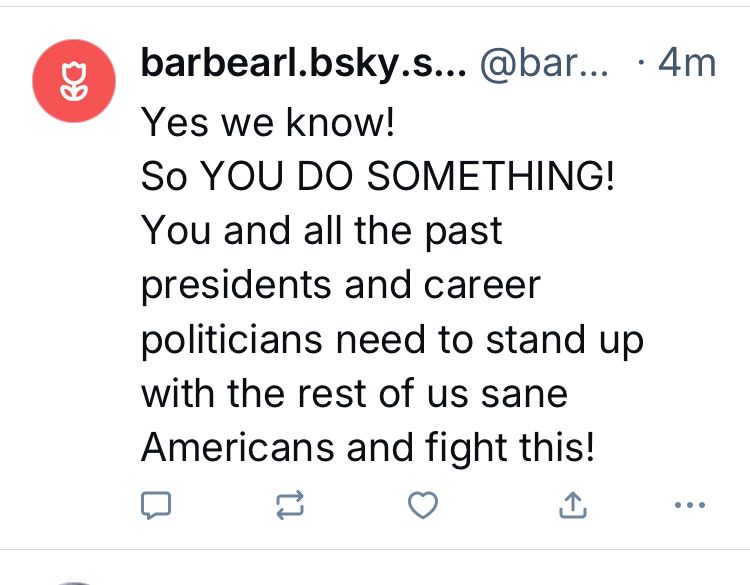
Task: Click the "You and all the past" line
Action: pos(321,231)
